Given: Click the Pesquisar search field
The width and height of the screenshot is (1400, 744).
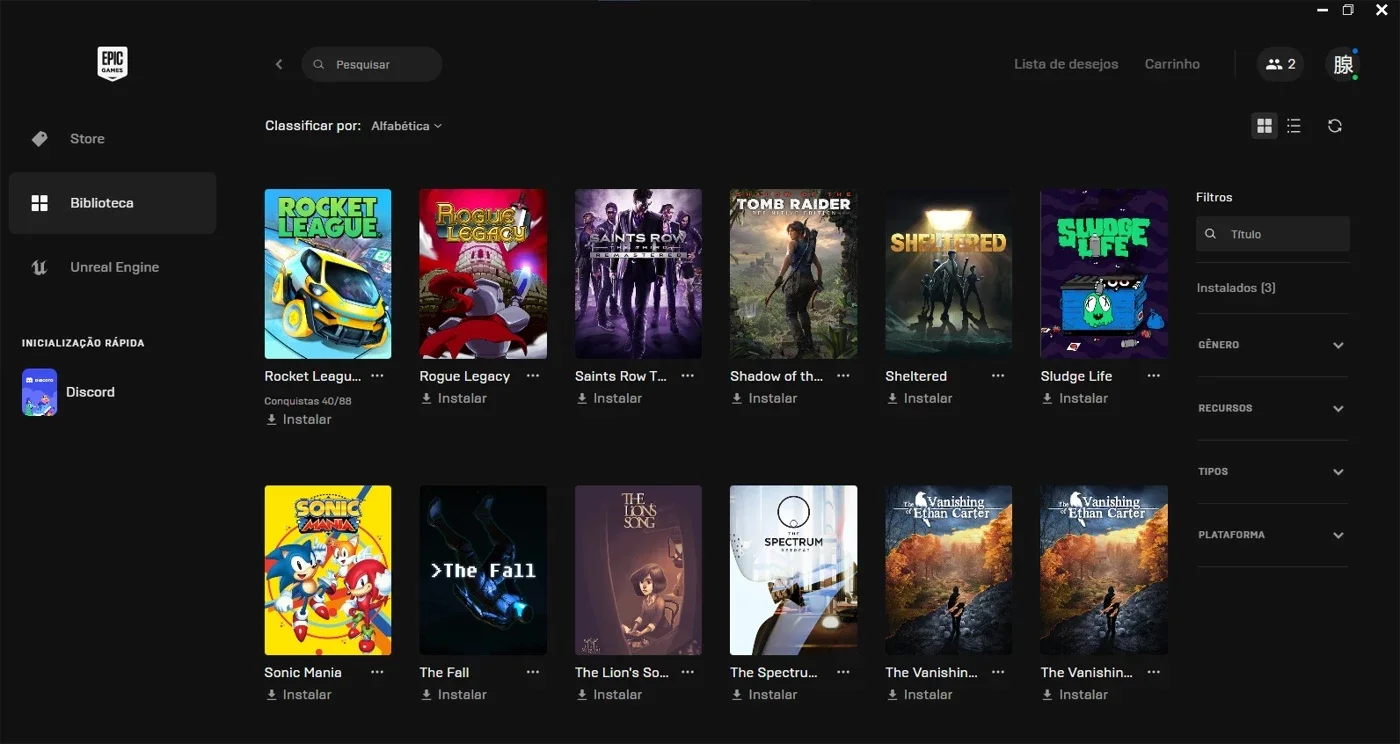Looking at the screenshot, I should point(372,64).
